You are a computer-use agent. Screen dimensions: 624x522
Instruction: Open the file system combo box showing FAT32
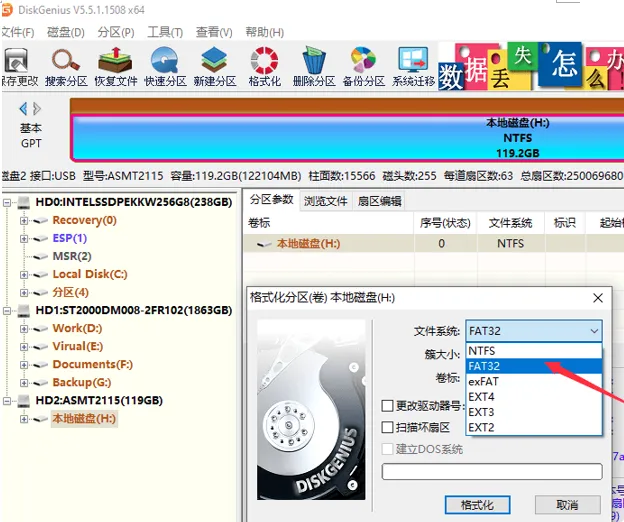534,331
